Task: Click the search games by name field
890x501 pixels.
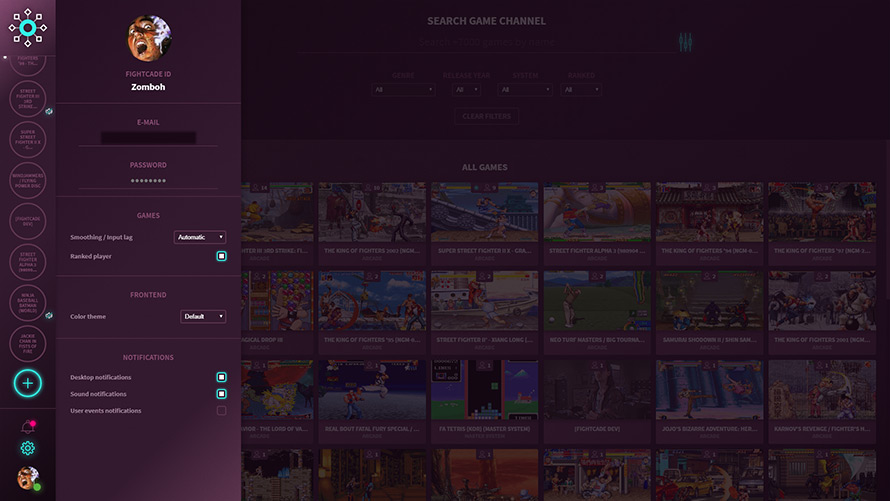Action: pos(486,42)
